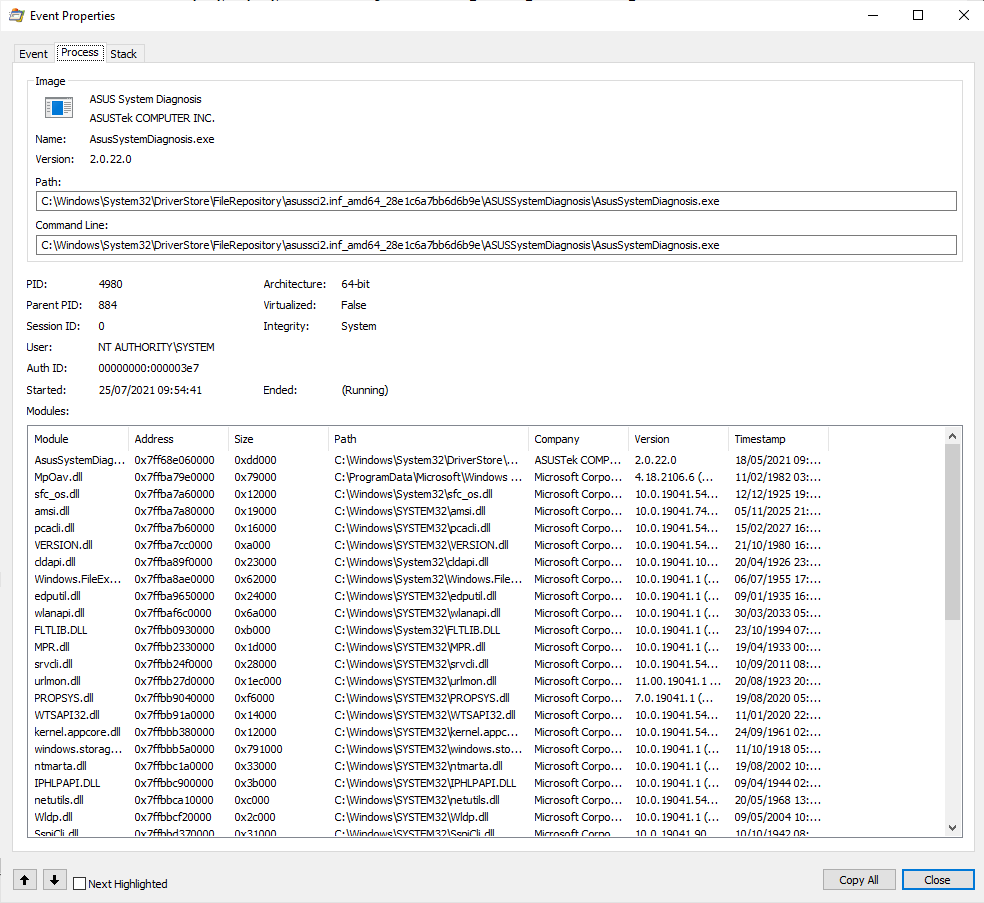Click version 11.00.19041.1 of urlmon.dll
This screenshot has width=984, height=903.
click(x=678, y=680)
